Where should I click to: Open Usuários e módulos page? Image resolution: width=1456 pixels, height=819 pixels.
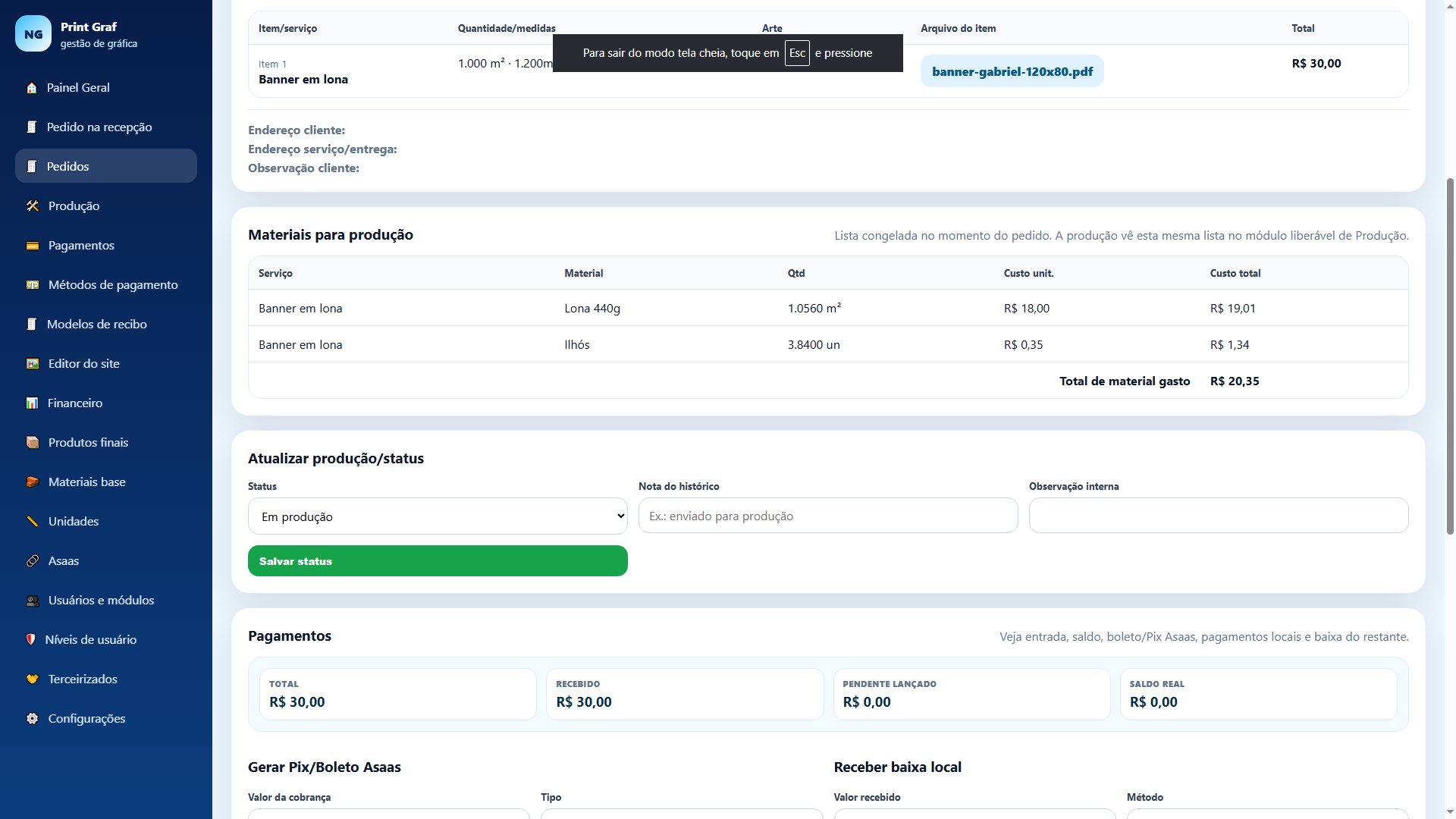pos(106,601)
